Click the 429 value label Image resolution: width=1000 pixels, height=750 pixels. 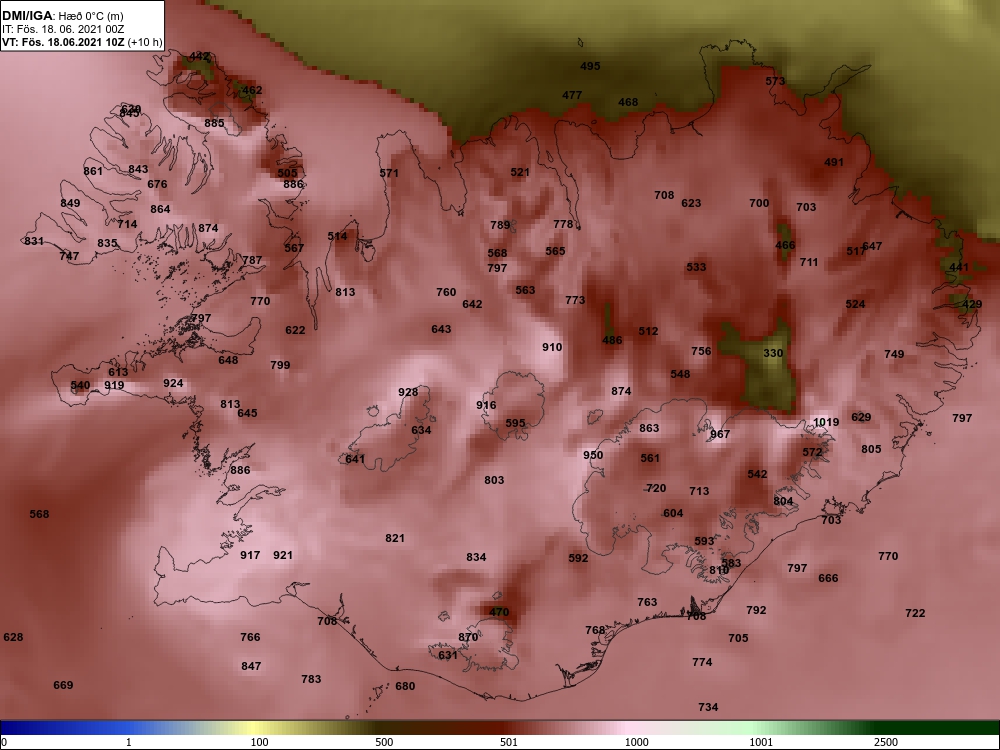click(972, 304)
